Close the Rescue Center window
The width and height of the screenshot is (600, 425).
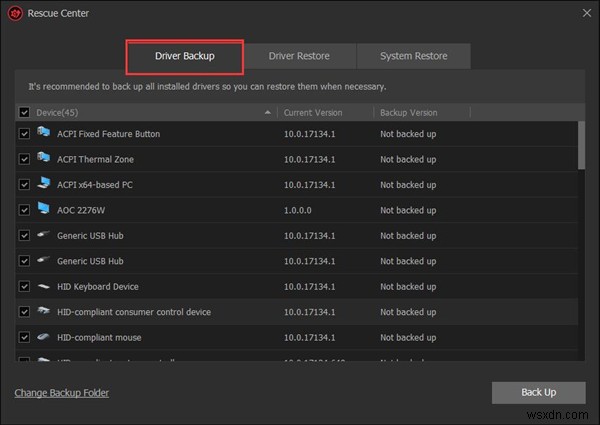(585, 14)
